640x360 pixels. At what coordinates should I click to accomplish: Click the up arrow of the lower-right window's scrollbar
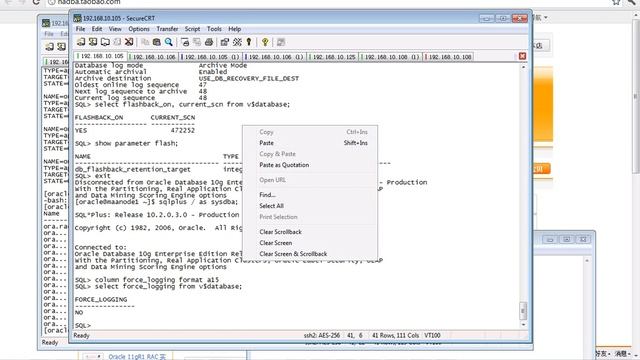pyautogui.click(x=587, y=260)
